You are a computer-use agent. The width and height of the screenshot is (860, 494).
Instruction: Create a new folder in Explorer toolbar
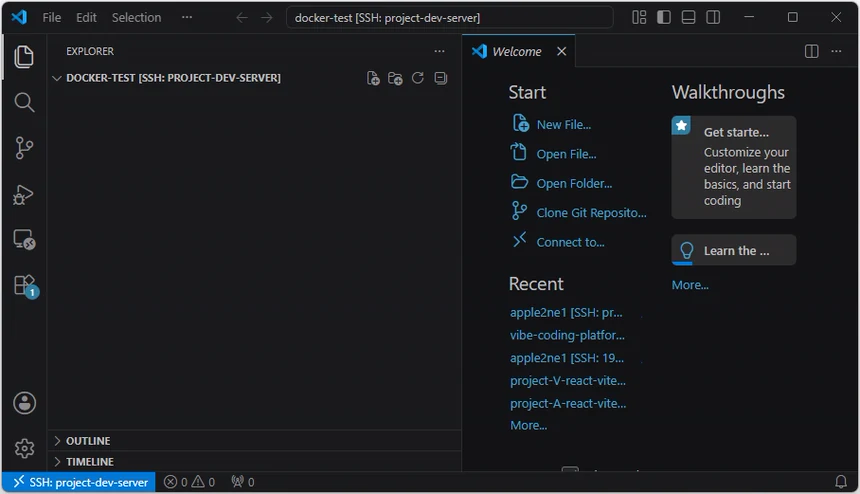coord(395,78)
